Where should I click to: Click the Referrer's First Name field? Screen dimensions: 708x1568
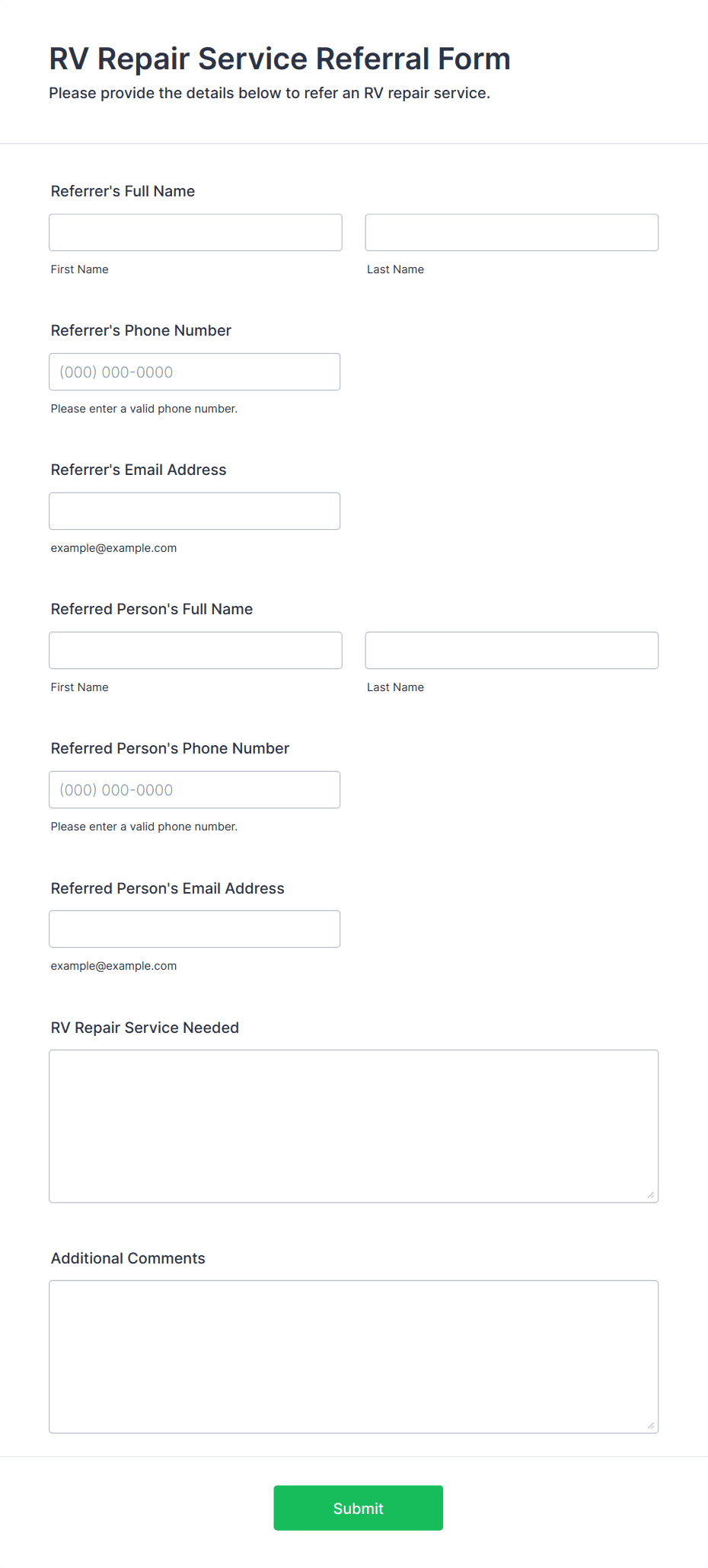coord(196,232)
